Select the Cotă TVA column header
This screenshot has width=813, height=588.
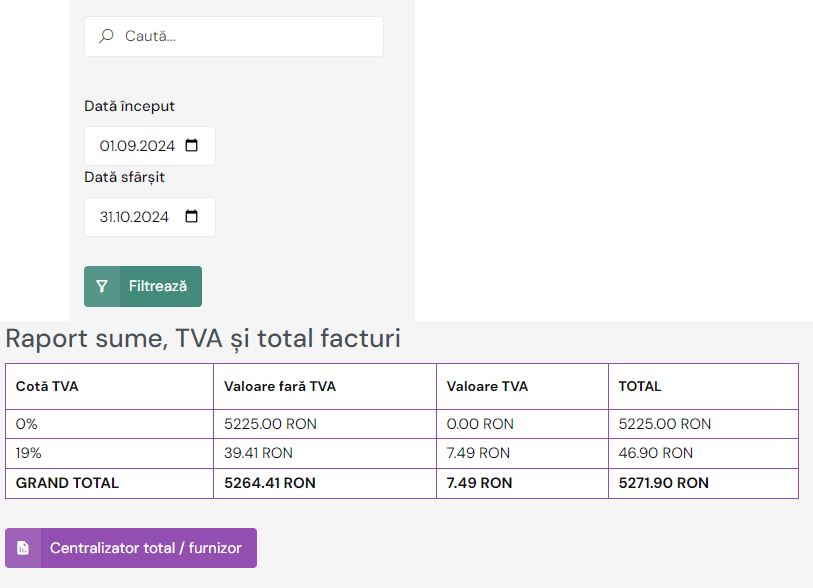[x=47, y=386]
